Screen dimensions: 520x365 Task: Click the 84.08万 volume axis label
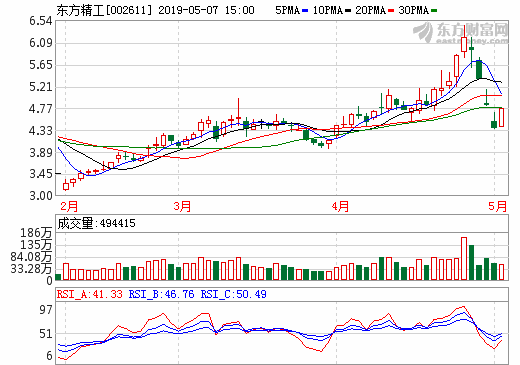[x=31, y=257]
